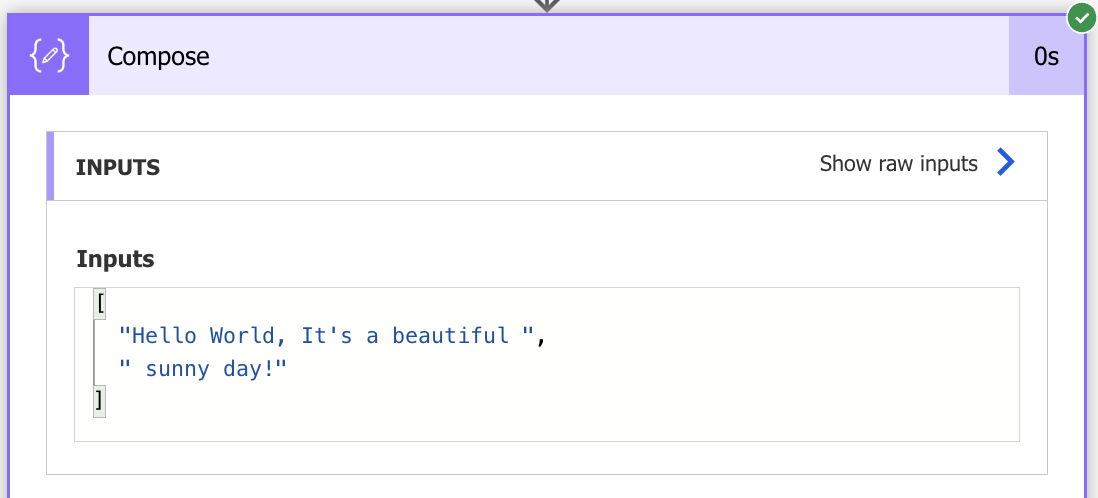Click the blue chevron beside Show raw inputs
This screenshot has height=498, width=1098.
point(1006,163)
